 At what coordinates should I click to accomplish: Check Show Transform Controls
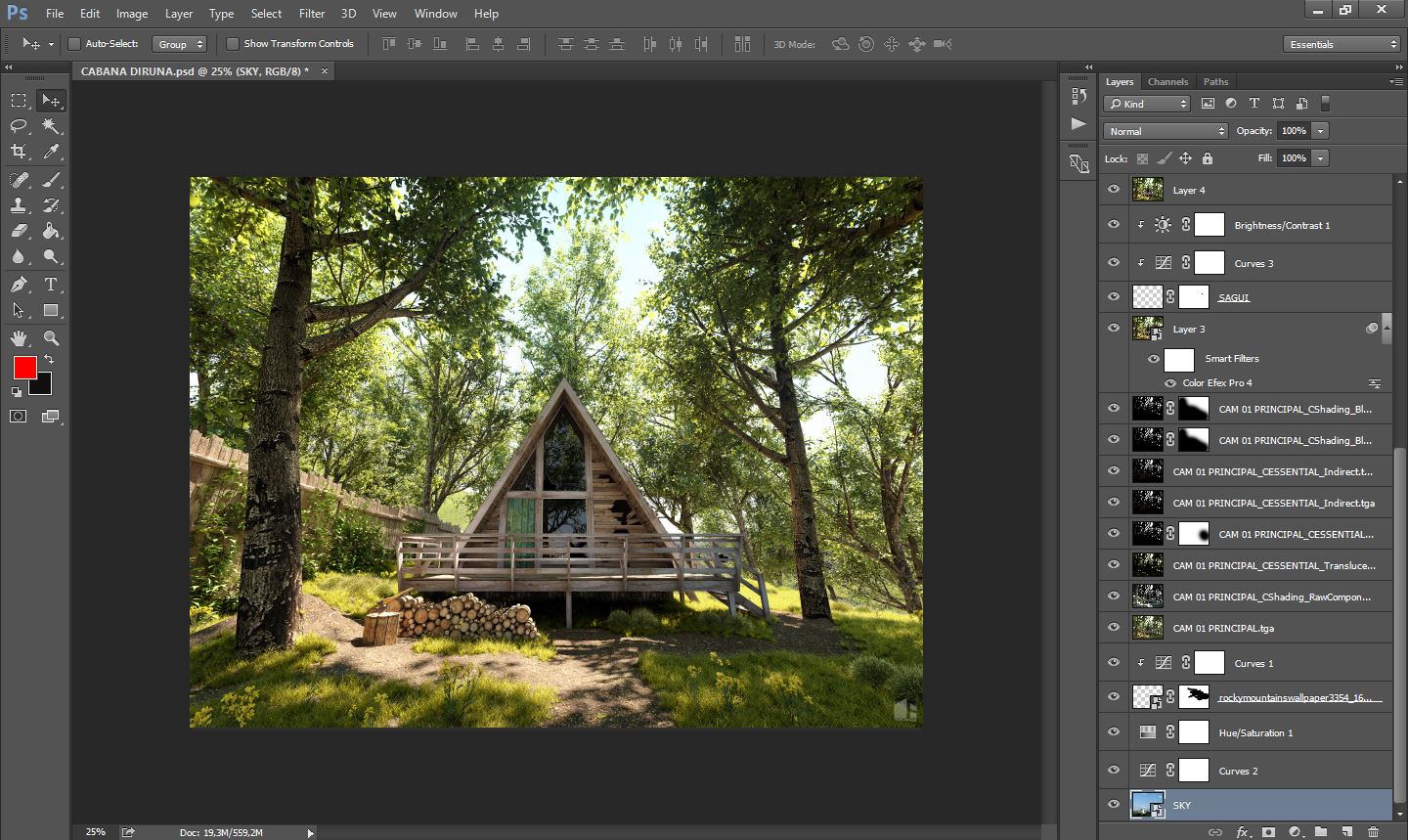tap(233, 44)
